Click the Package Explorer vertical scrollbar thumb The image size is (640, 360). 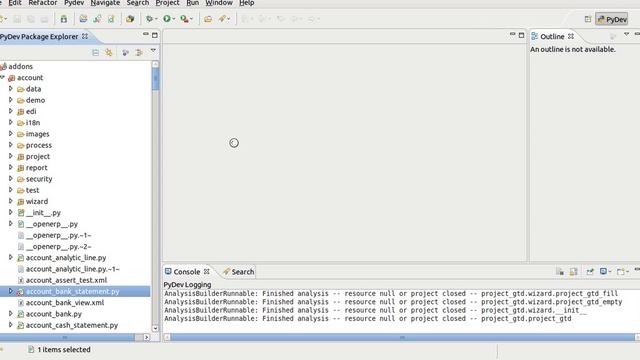pyautogui.click(x=156, y=78)
